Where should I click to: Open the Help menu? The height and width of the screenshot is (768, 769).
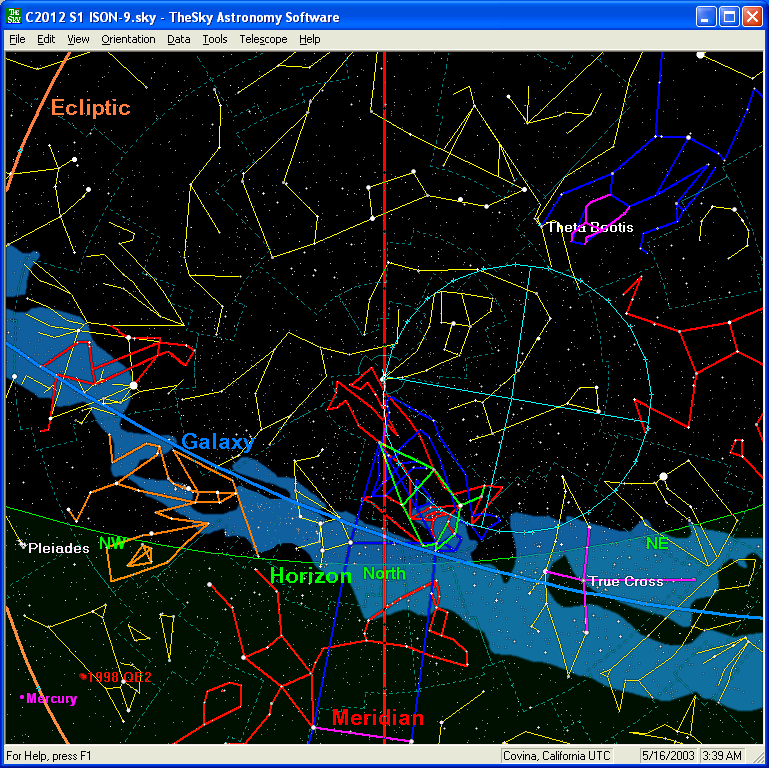(310, 39)
